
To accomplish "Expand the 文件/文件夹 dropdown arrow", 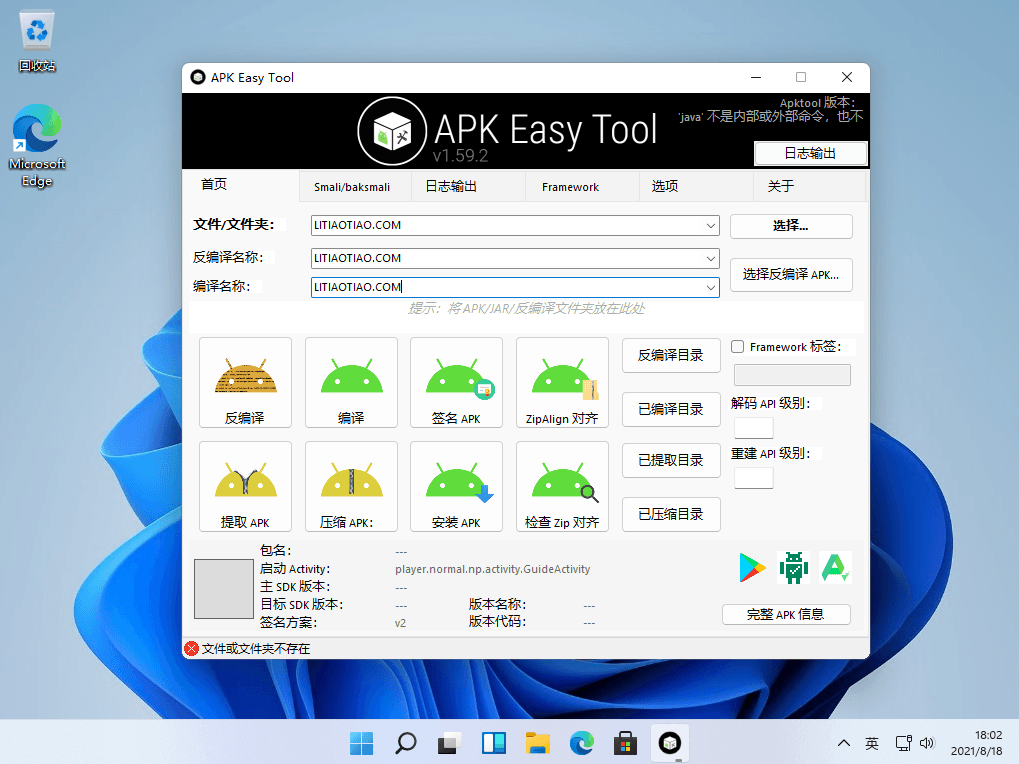I will point(711,225).
